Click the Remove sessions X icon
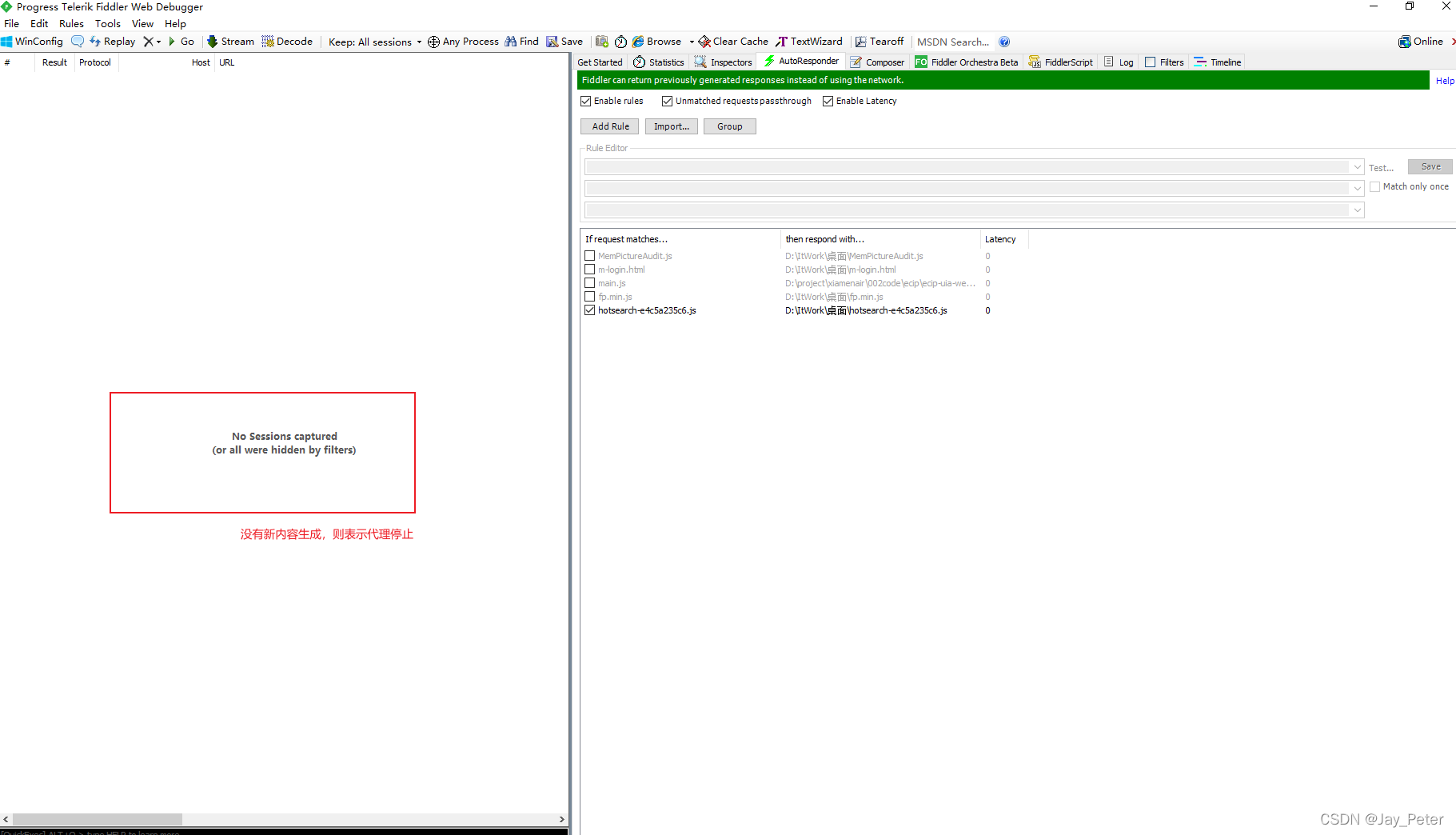The height and width of the screenshot is (835, 1456). [x=148, y=42]
